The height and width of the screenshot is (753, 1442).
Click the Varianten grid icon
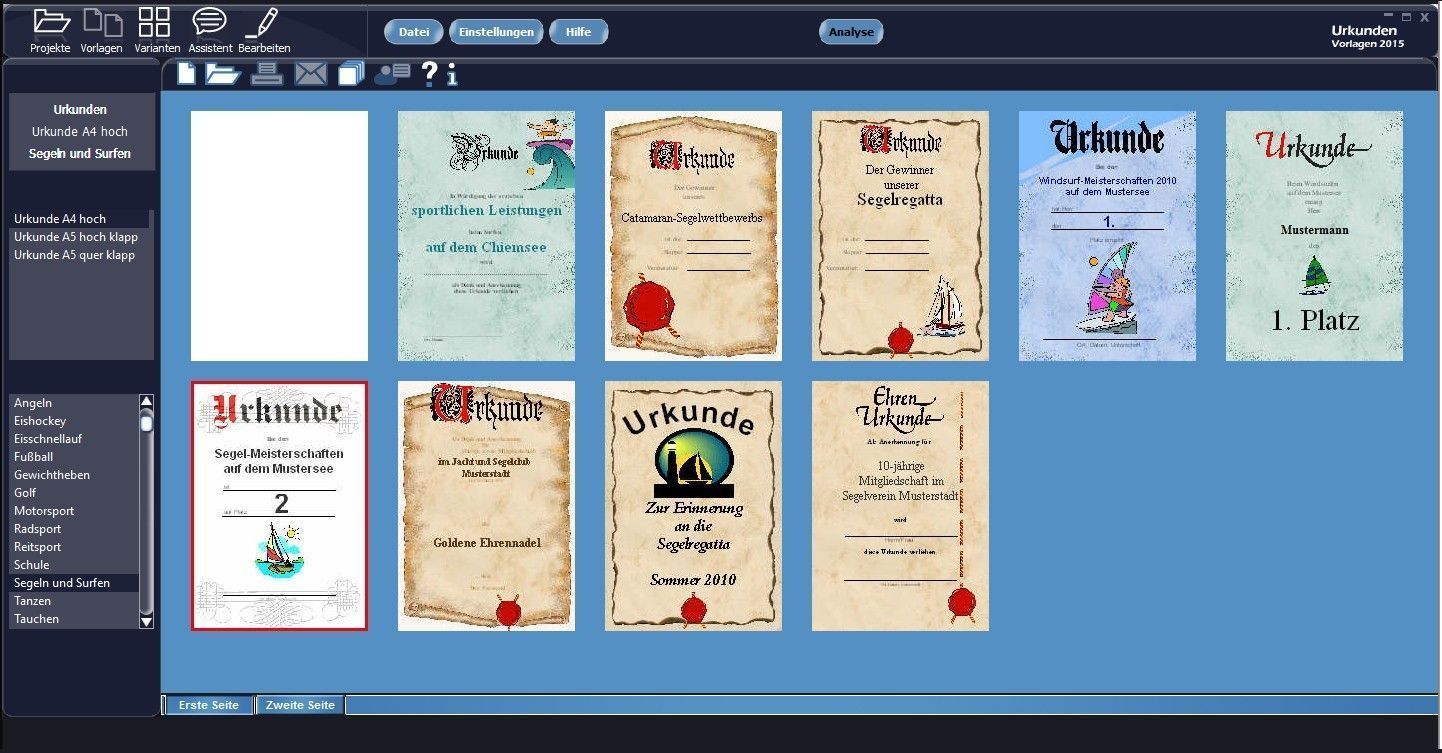[154, 23]
